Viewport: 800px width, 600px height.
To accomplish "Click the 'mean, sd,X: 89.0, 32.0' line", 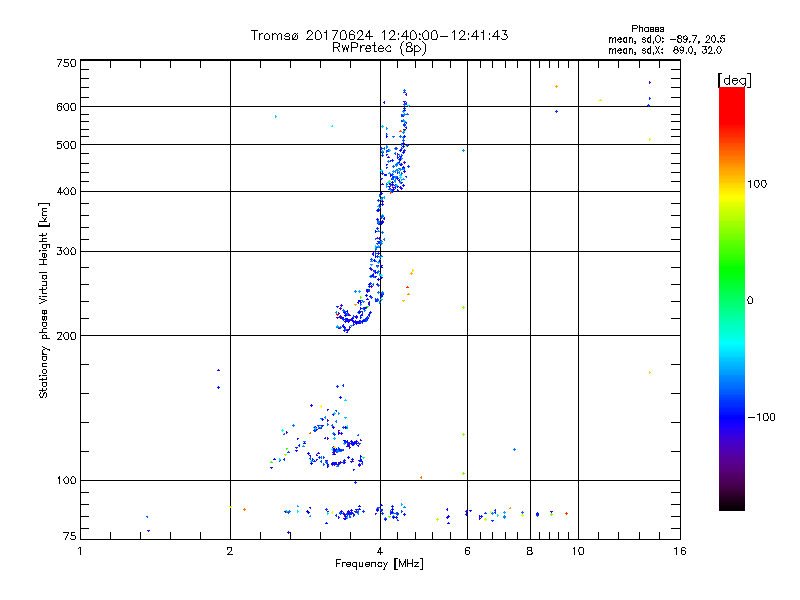I will point(665,50).
